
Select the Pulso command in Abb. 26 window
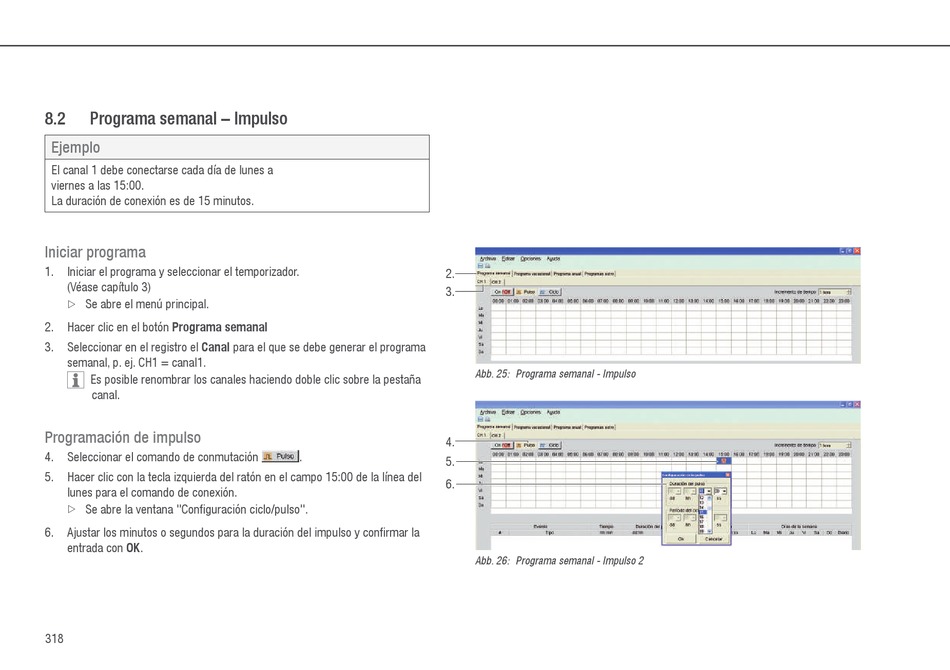tap(525, 445)
